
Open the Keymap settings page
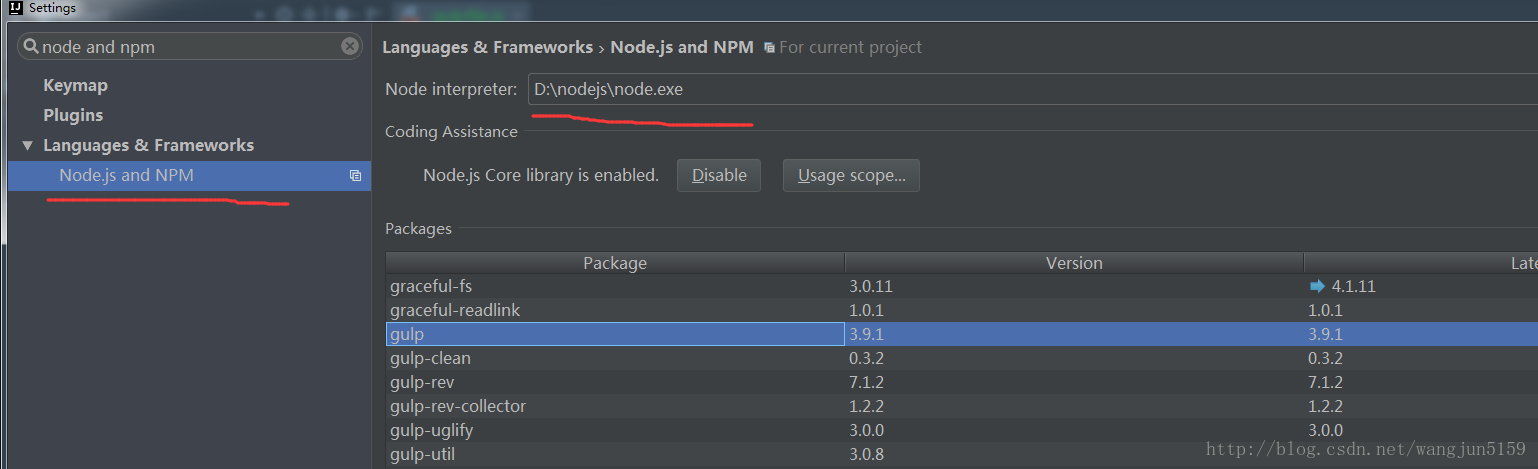[75, 86]
